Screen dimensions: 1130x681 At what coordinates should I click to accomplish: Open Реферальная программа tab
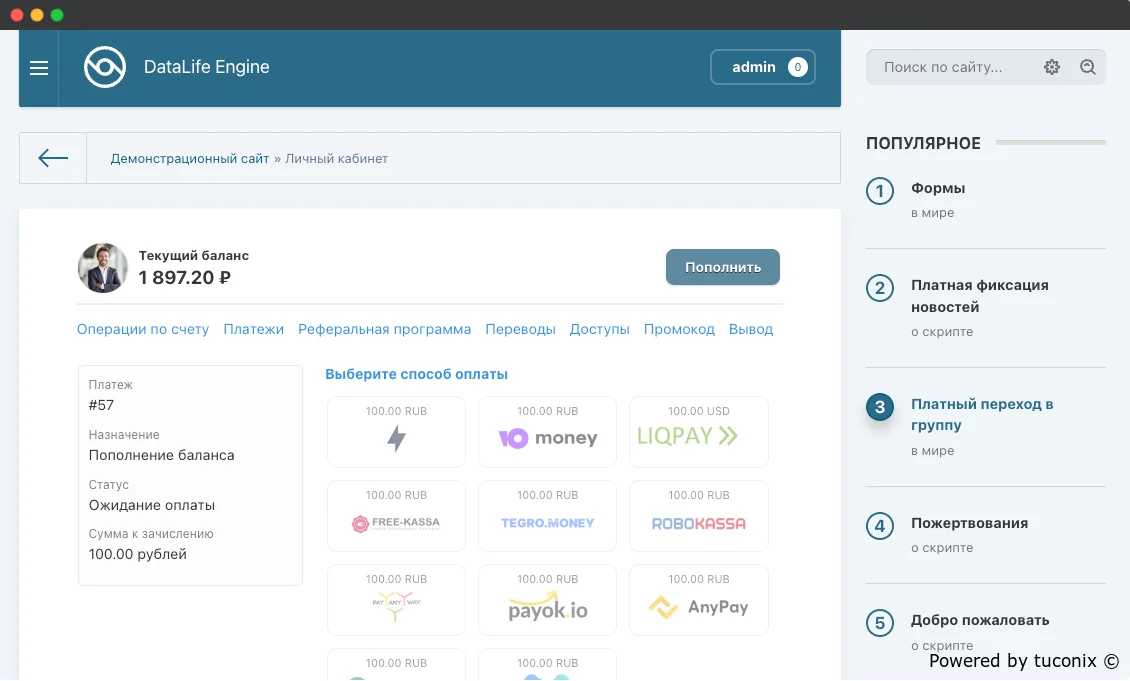[x=384, y=329]
